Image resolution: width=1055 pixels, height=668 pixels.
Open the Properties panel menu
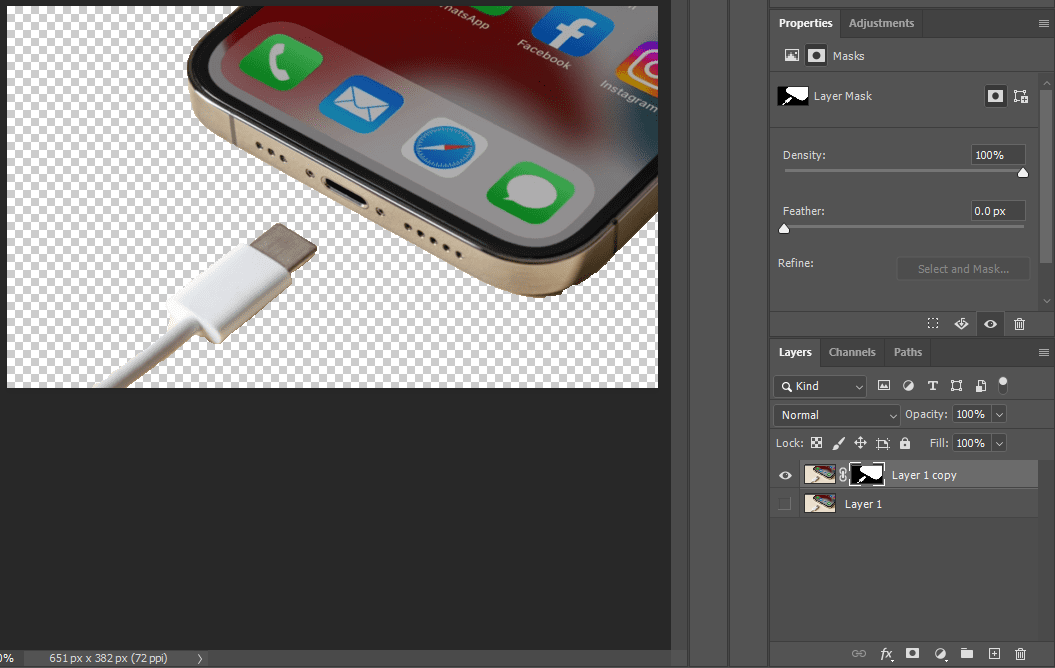coord(1044,24)
